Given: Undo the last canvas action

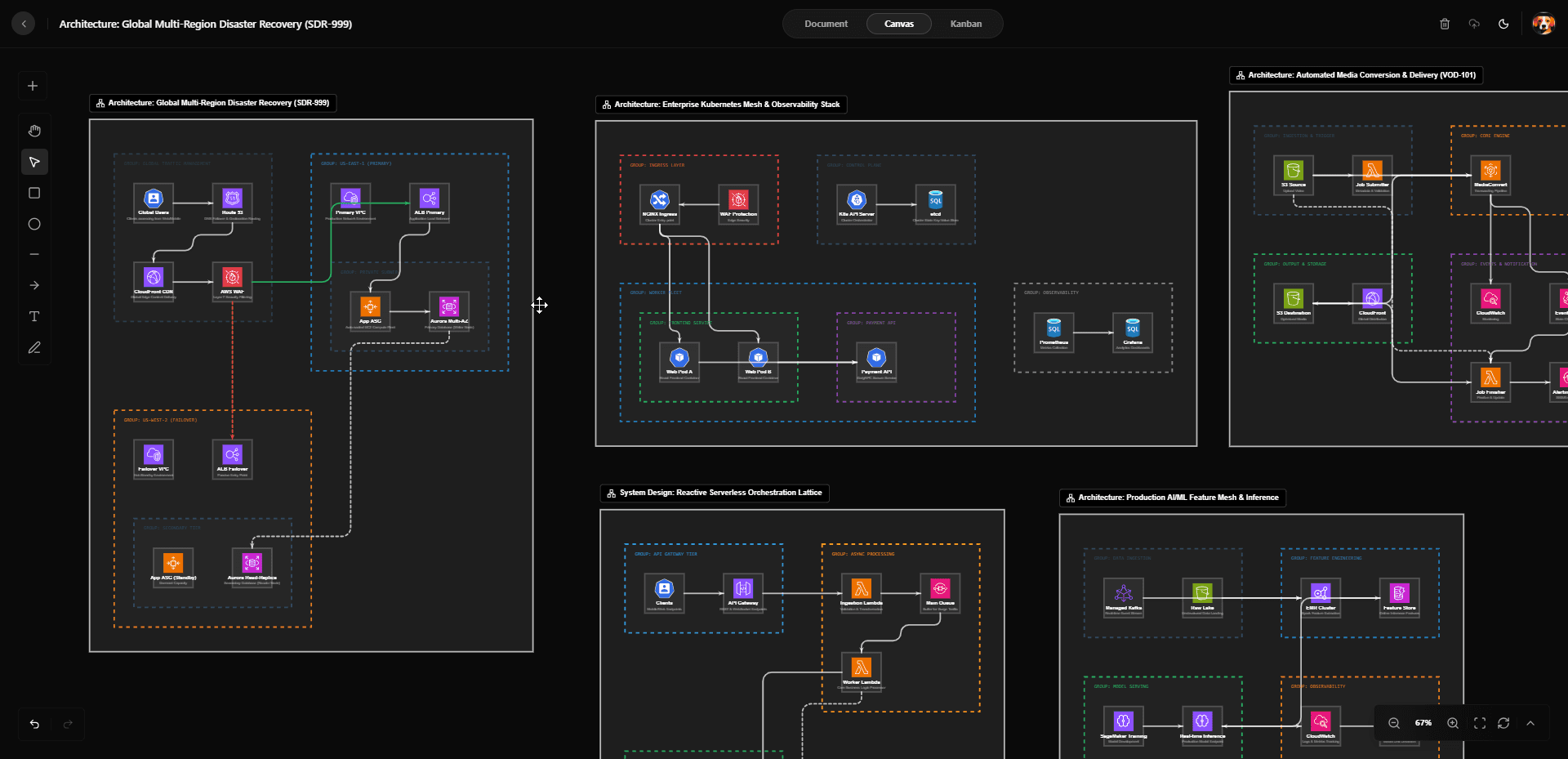Looking at the screenshot, I should coord(34,724).
